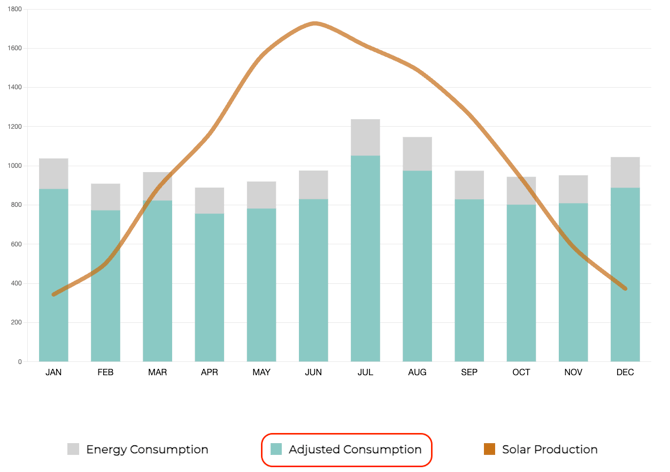Toggle the Solar Production legend item

point(549,450)
